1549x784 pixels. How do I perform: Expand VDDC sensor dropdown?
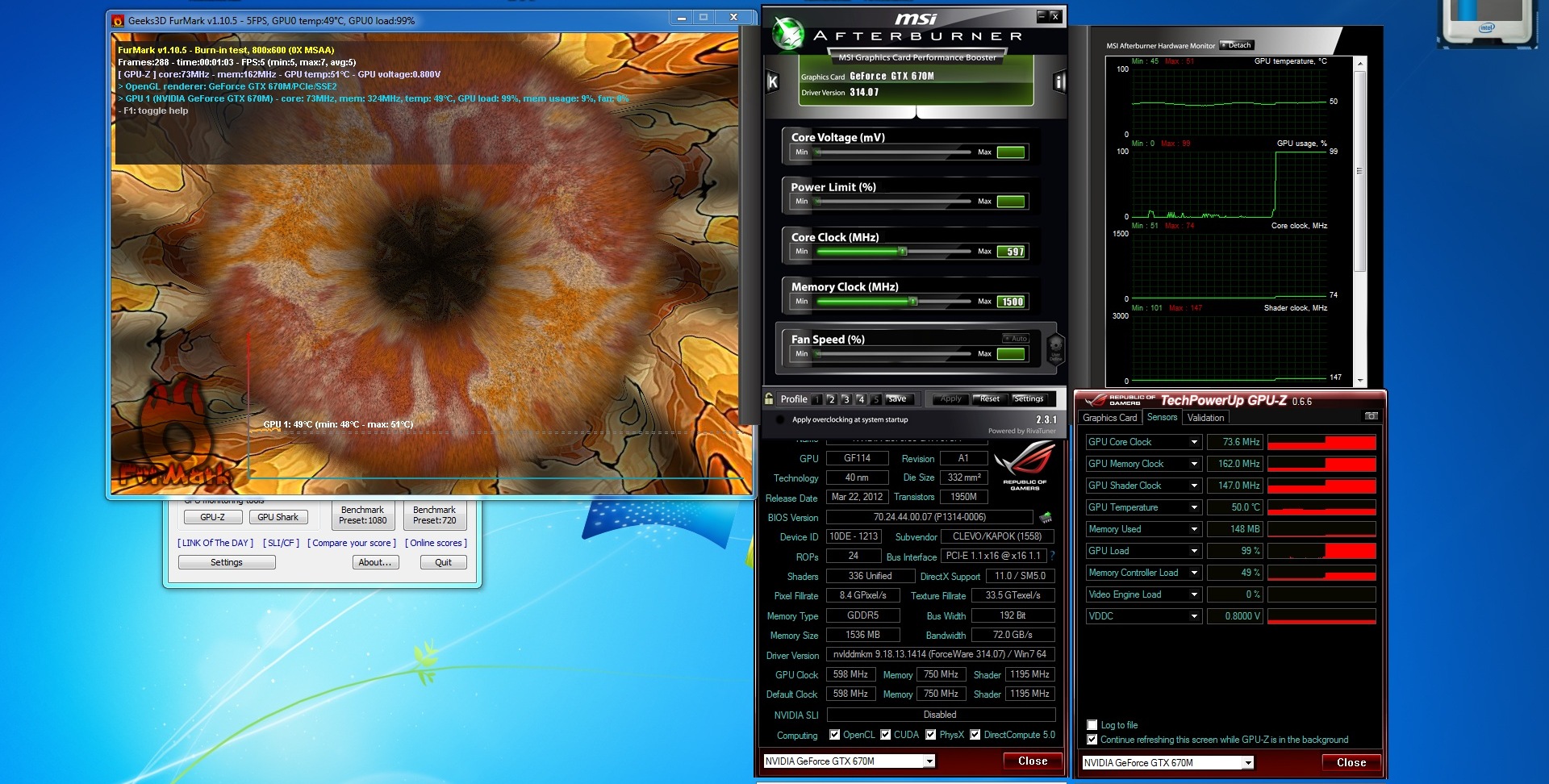[x=1195, y=616]
